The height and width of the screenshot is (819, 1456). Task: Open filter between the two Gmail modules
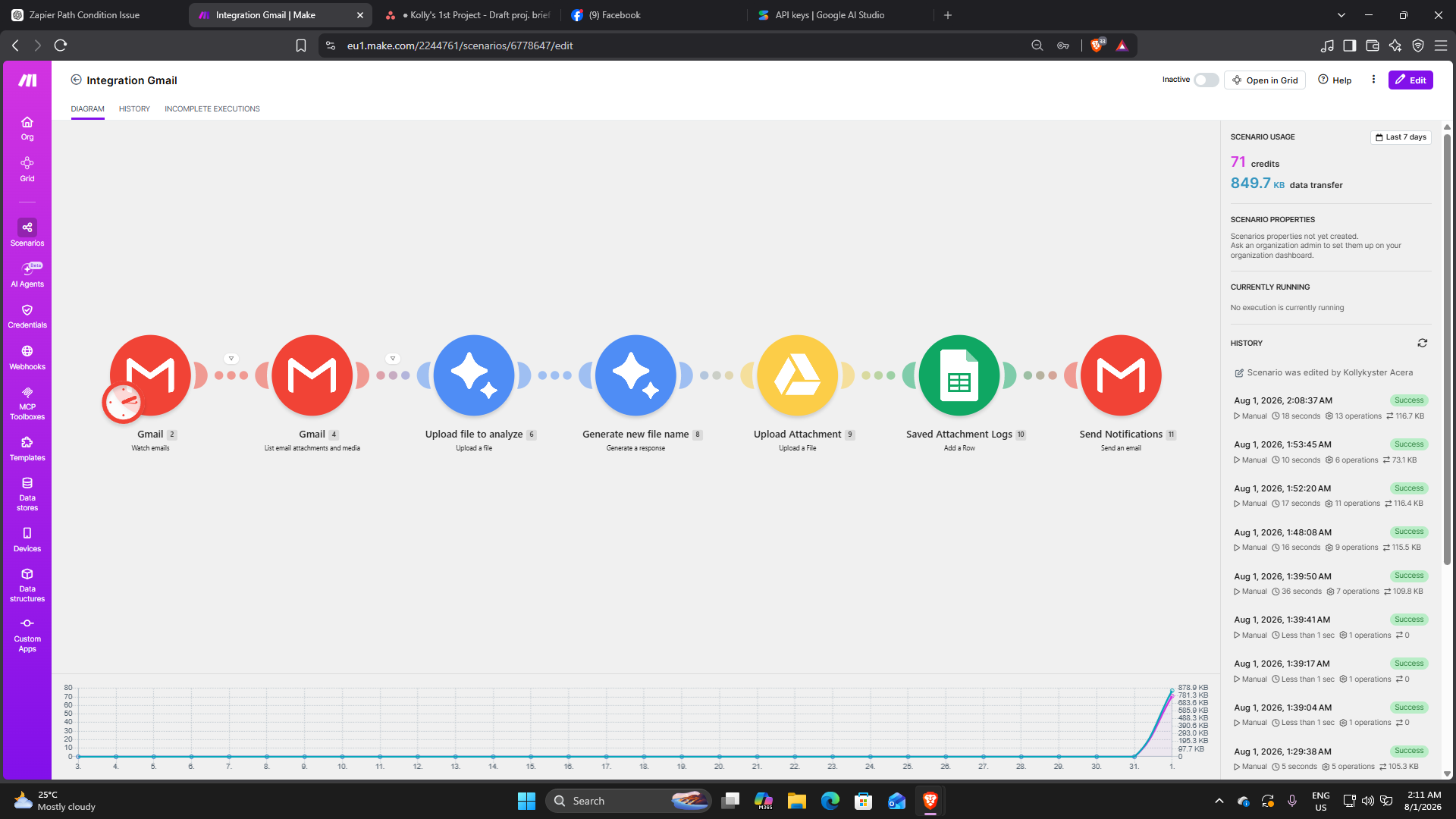(x=231, y=359)
